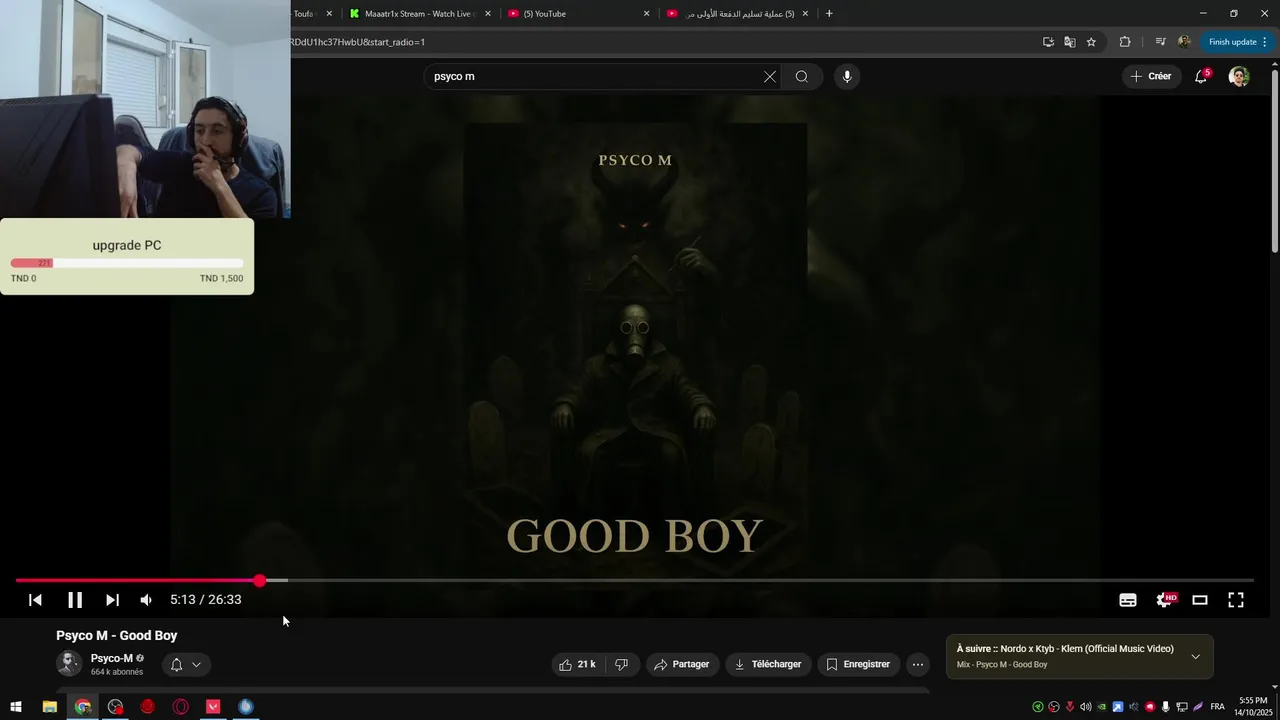Screen dimensions: 1280x720
Task: Open YouTube notifications bell
Action: [1202, 77]
